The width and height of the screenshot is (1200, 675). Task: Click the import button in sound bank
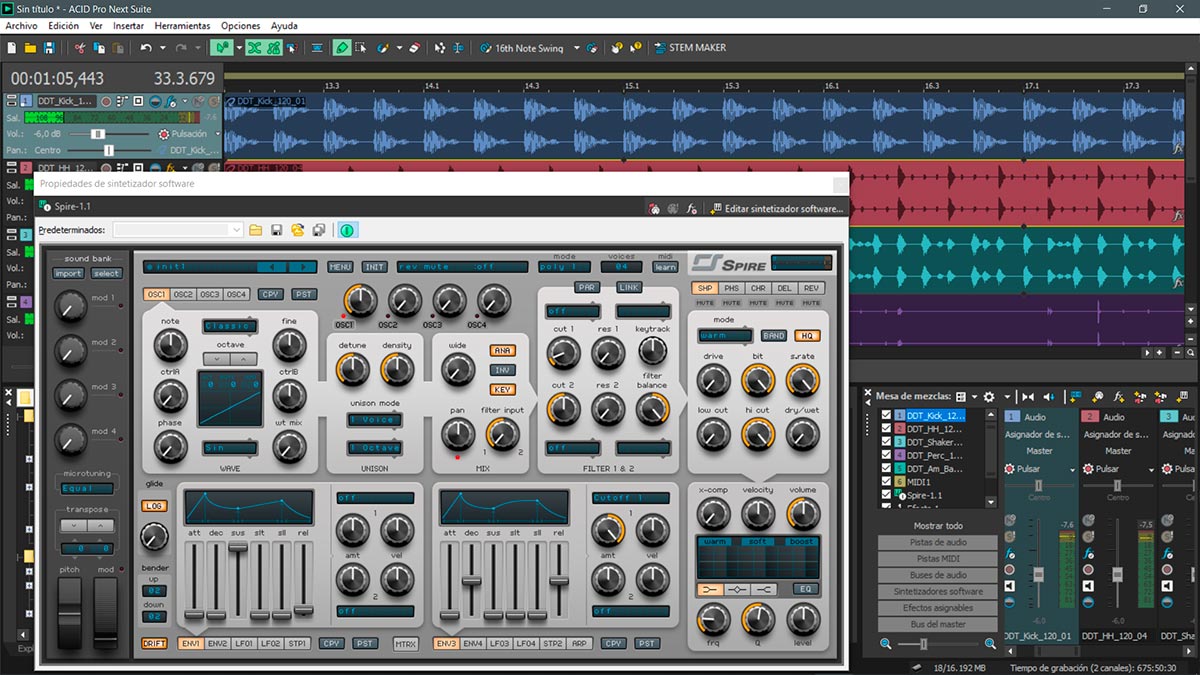coord(69,273)
